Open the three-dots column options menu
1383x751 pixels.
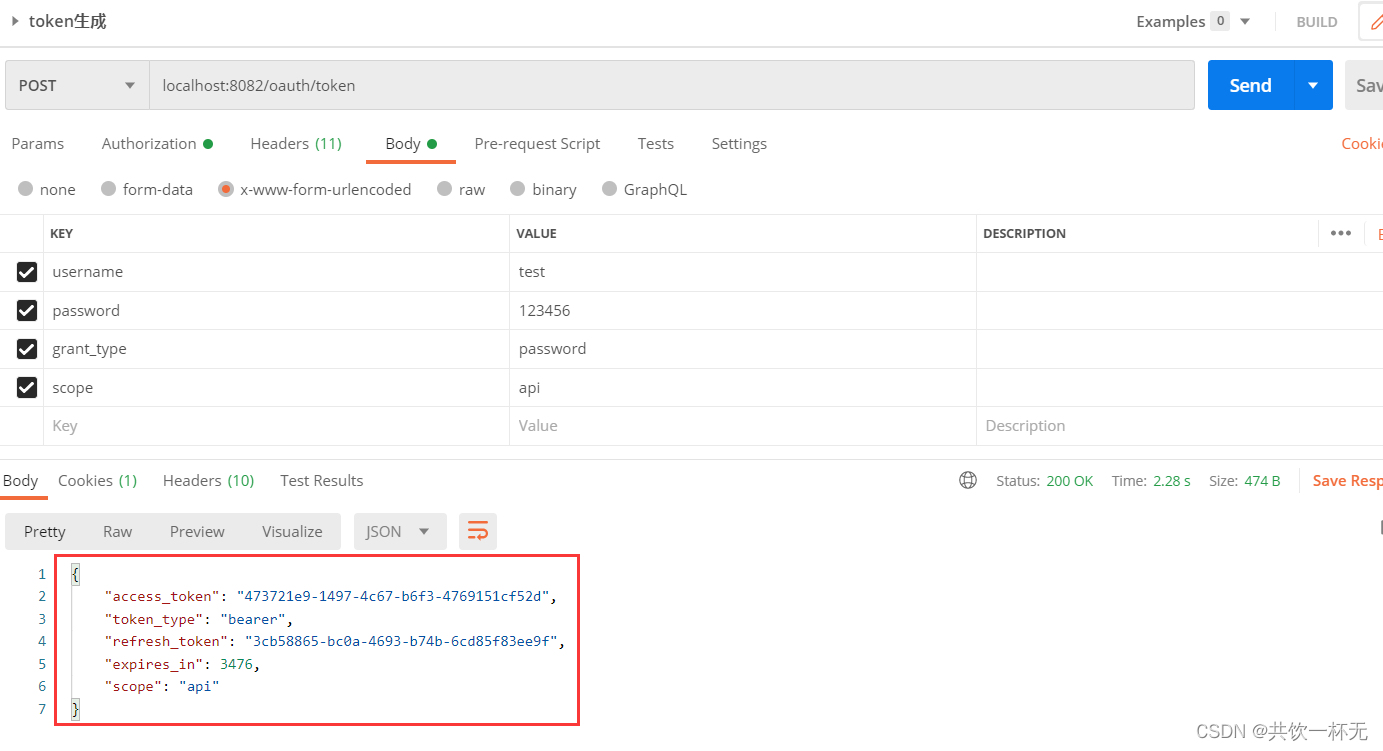pyautogui.click(x=1341, y=233)
